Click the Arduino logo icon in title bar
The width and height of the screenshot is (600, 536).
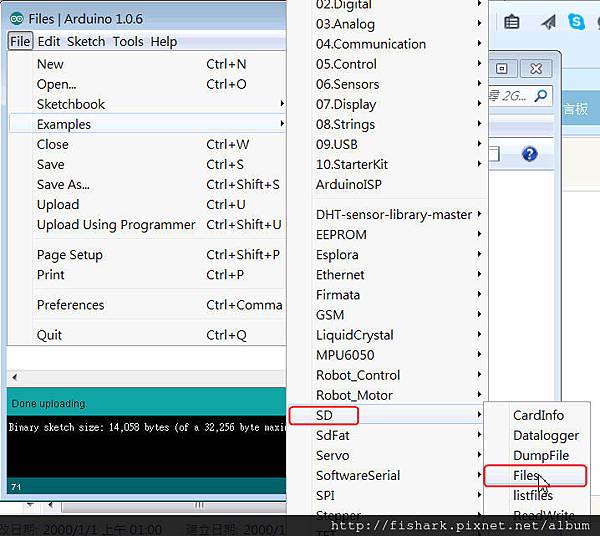click(16, 18)
